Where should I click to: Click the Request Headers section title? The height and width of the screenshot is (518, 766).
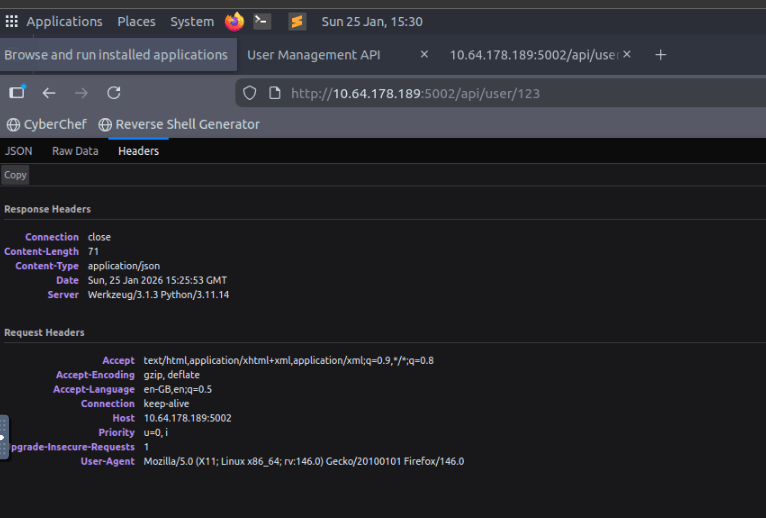click(44, 333)
